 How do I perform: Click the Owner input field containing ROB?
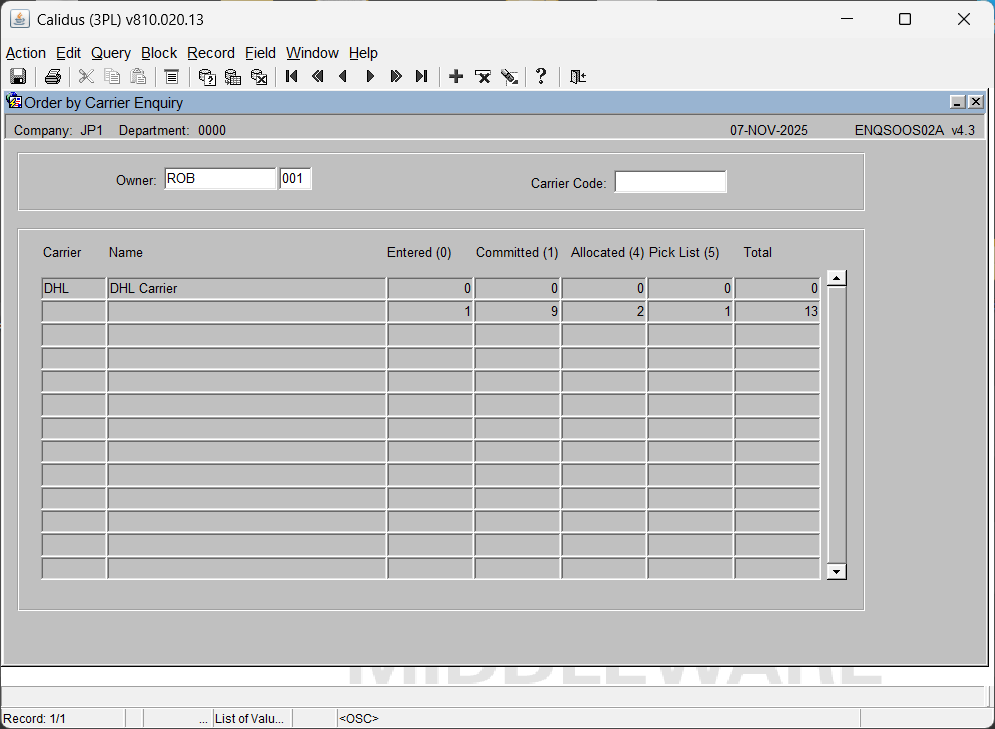220,179
